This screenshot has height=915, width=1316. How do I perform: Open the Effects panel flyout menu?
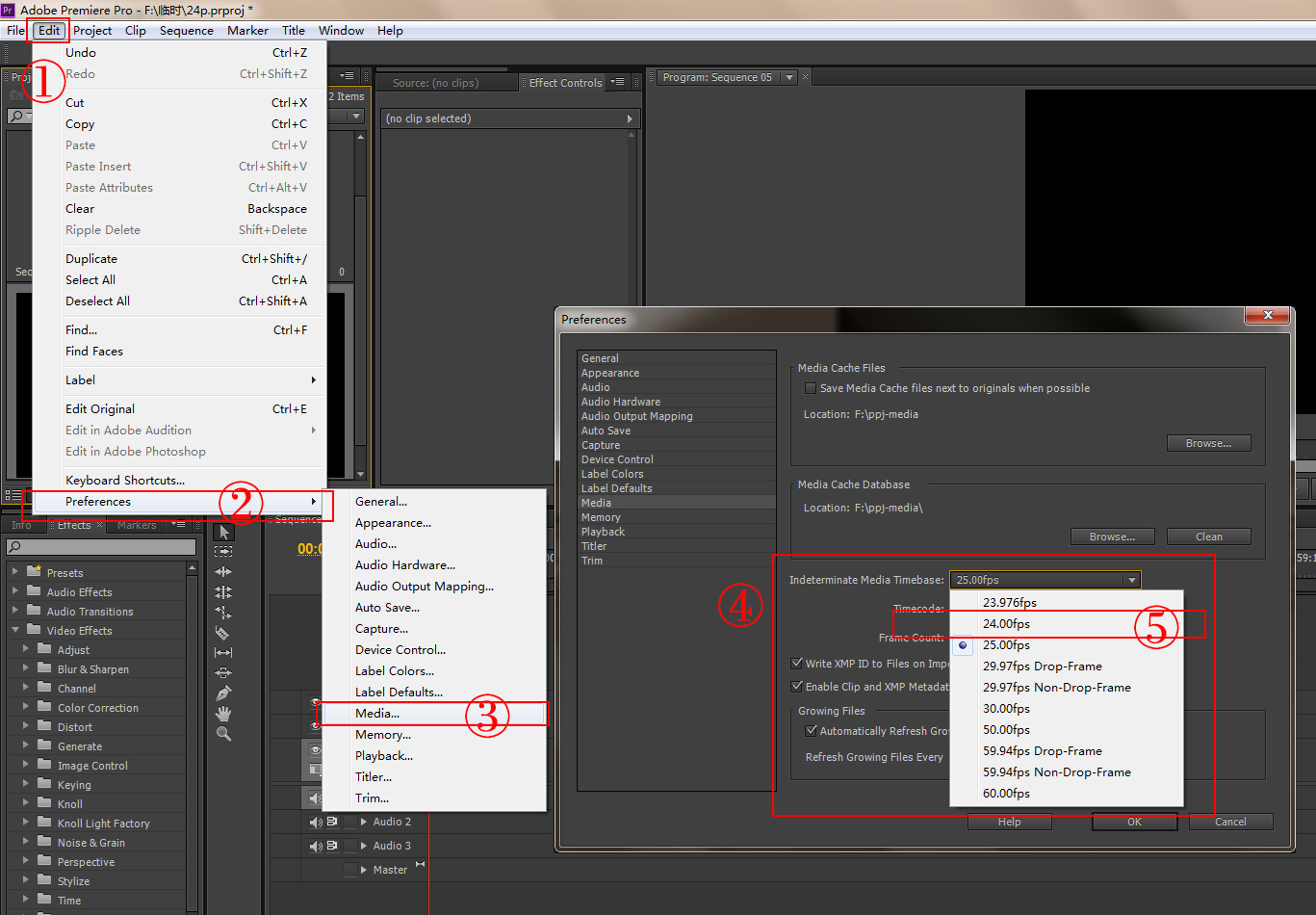click(178, 525)
